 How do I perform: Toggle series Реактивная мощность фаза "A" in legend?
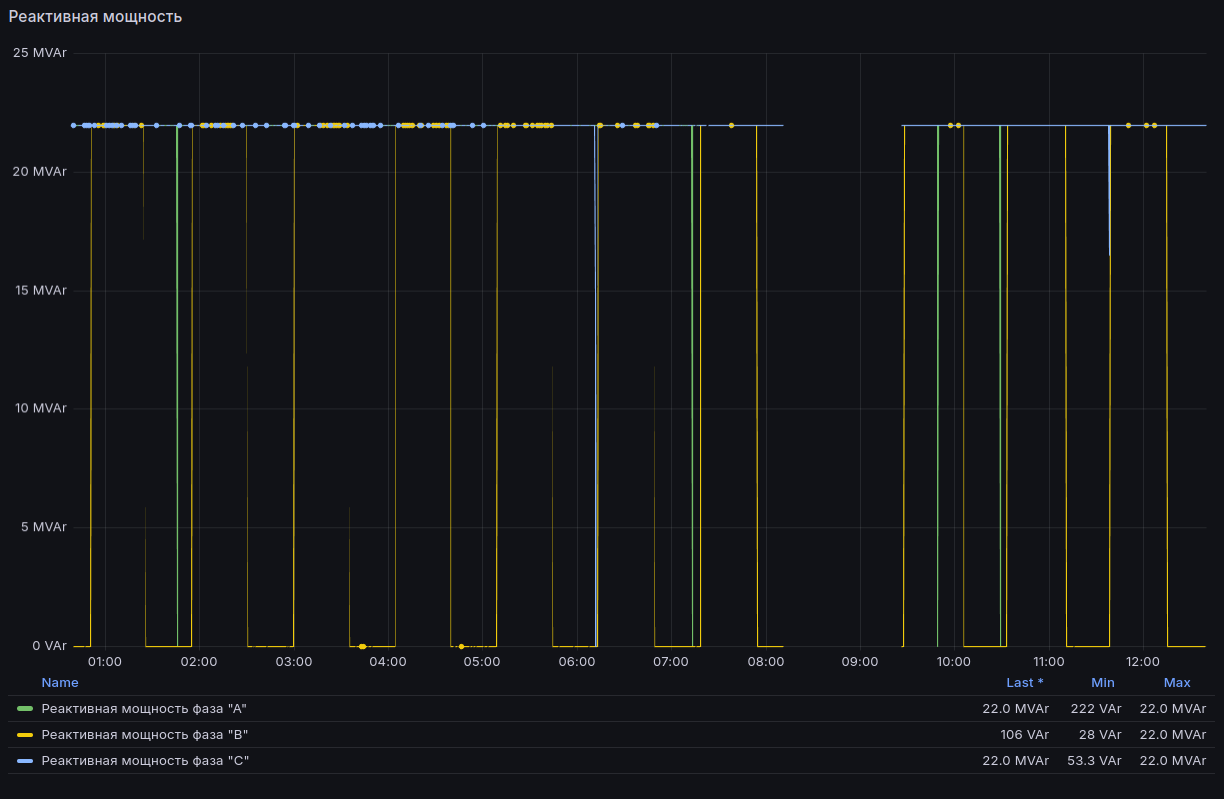click(x=144, y=709)
